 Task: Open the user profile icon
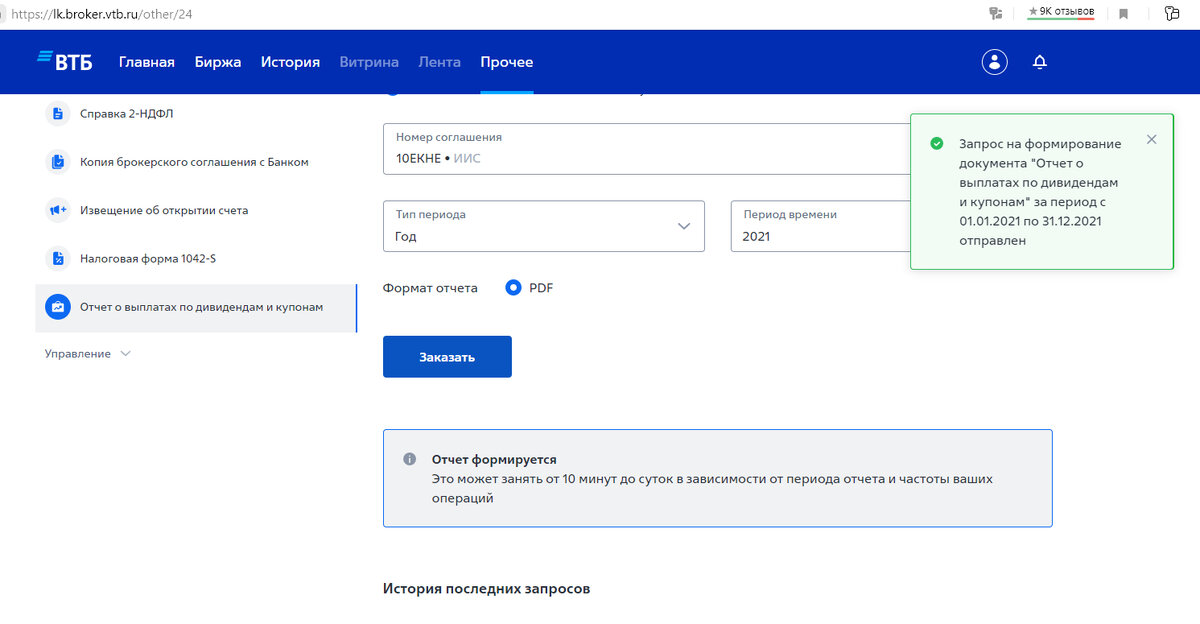tap(994, 62)
